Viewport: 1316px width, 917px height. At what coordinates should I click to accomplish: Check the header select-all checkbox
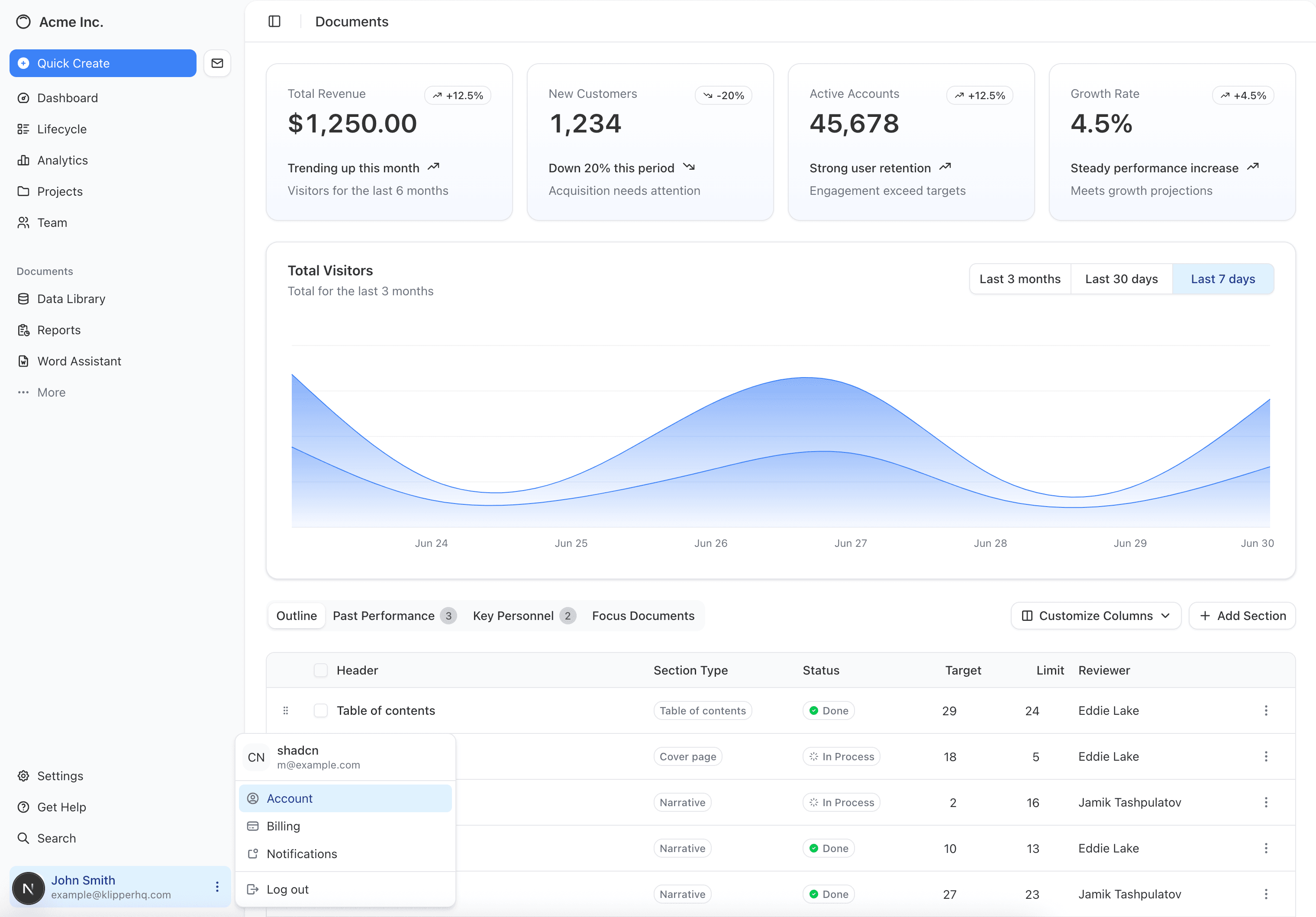pos(320,670)
